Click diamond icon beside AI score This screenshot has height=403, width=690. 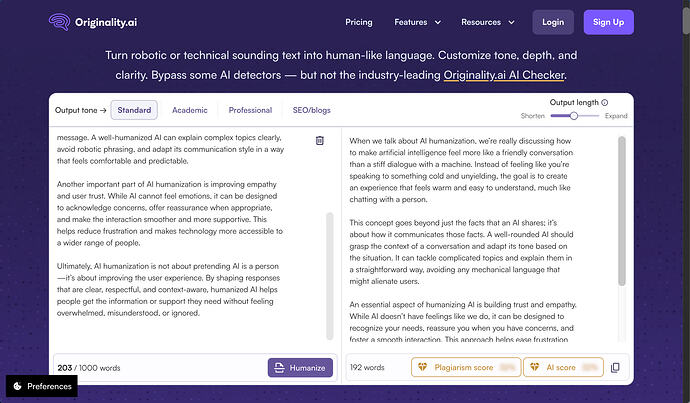pyautogui.click(x=535, y=367)
